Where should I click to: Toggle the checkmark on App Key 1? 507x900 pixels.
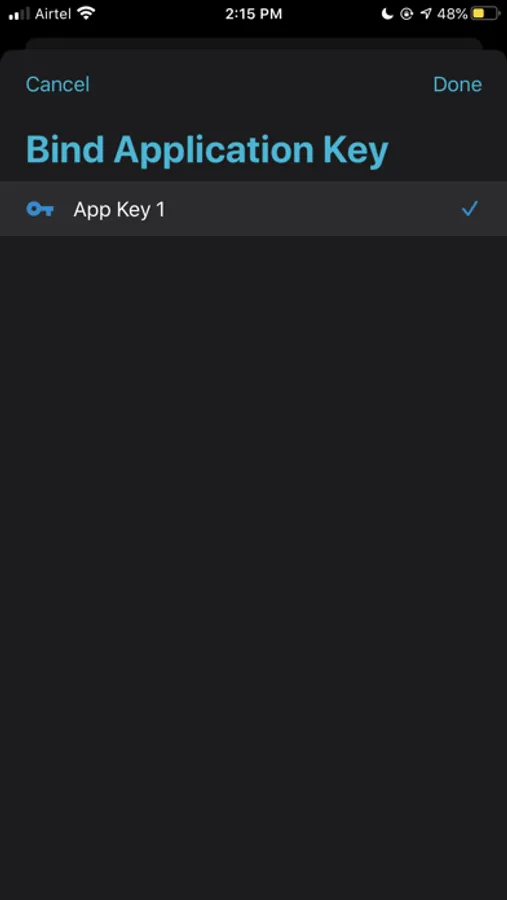click(x=470, y=210)
